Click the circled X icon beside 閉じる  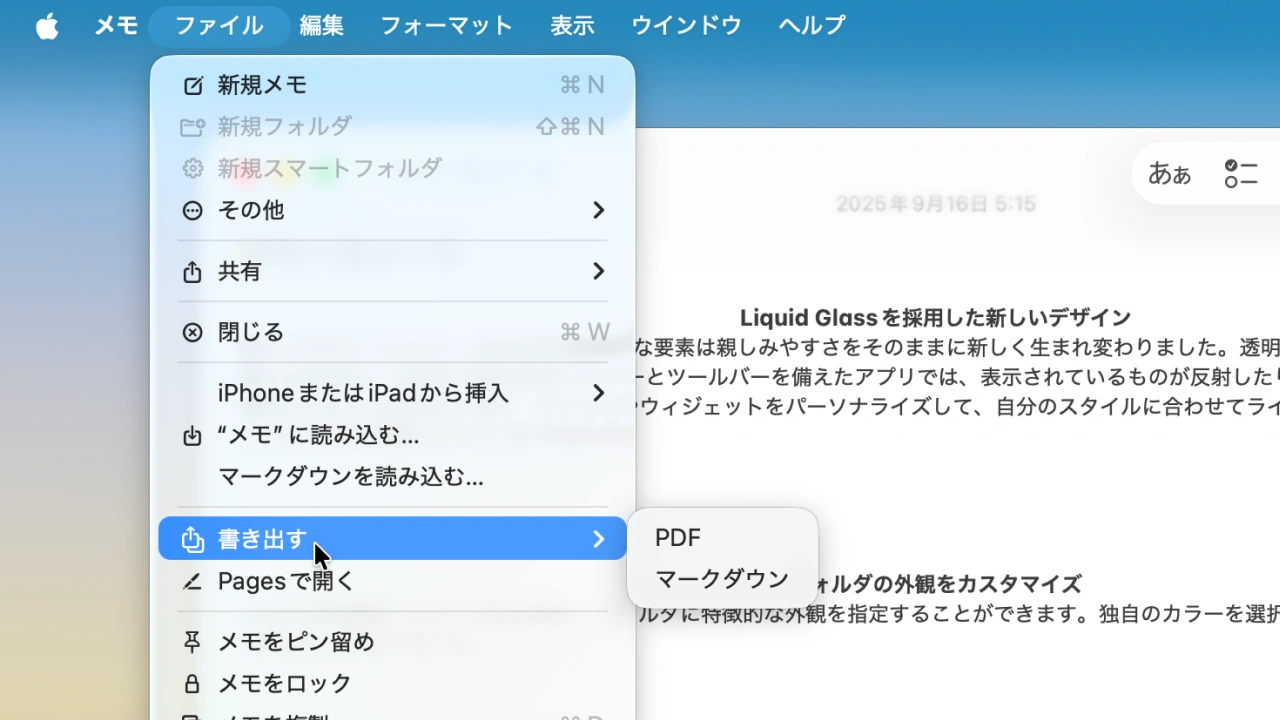coord(193,333)
